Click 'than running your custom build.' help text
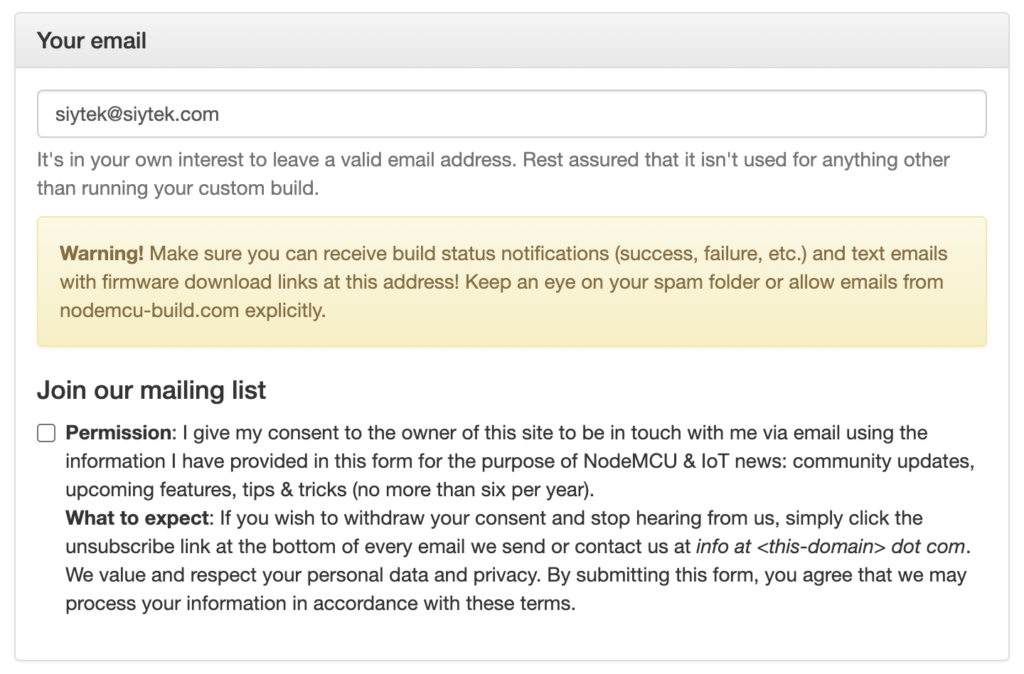 click(x=178, y=188)
